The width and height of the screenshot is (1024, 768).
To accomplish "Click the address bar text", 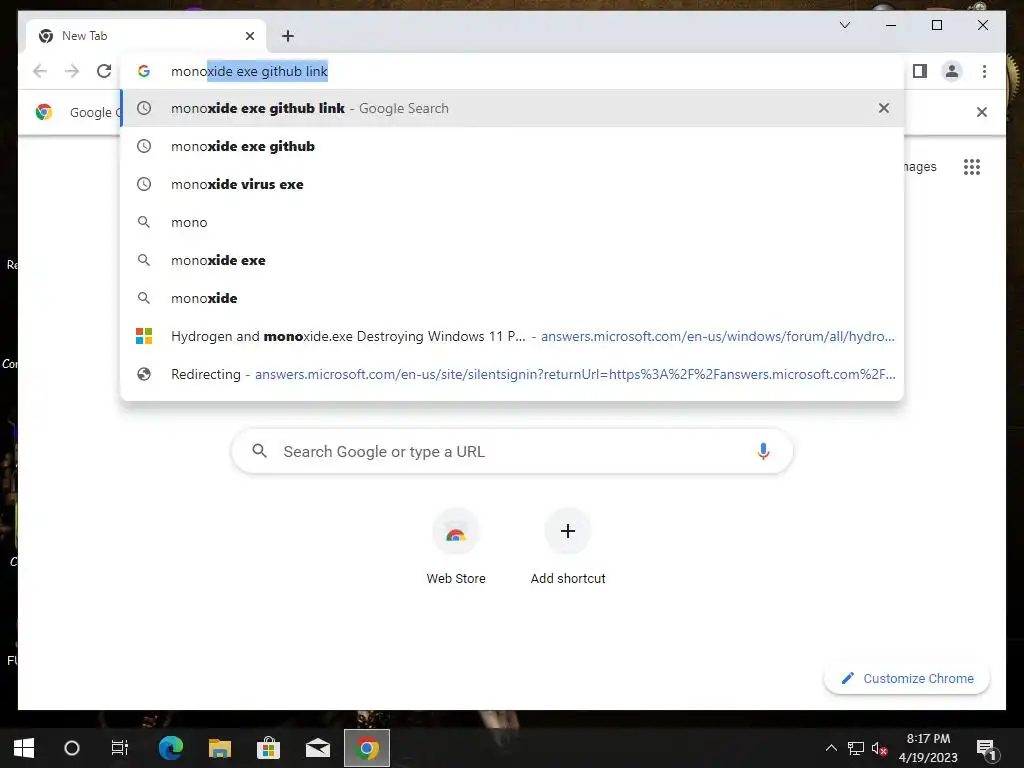I will (249, 71).
